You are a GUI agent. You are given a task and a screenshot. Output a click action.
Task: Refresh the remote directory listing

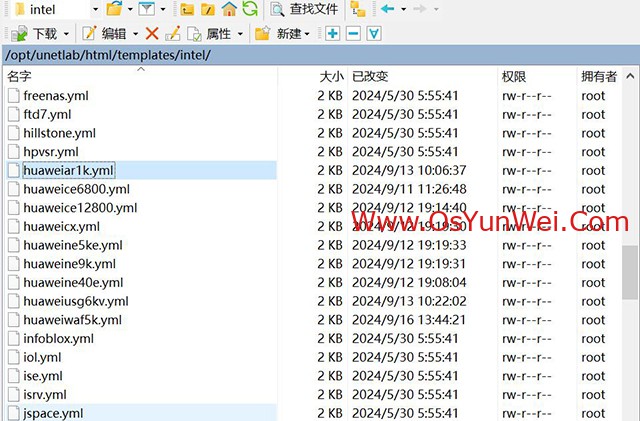[250, 9]
